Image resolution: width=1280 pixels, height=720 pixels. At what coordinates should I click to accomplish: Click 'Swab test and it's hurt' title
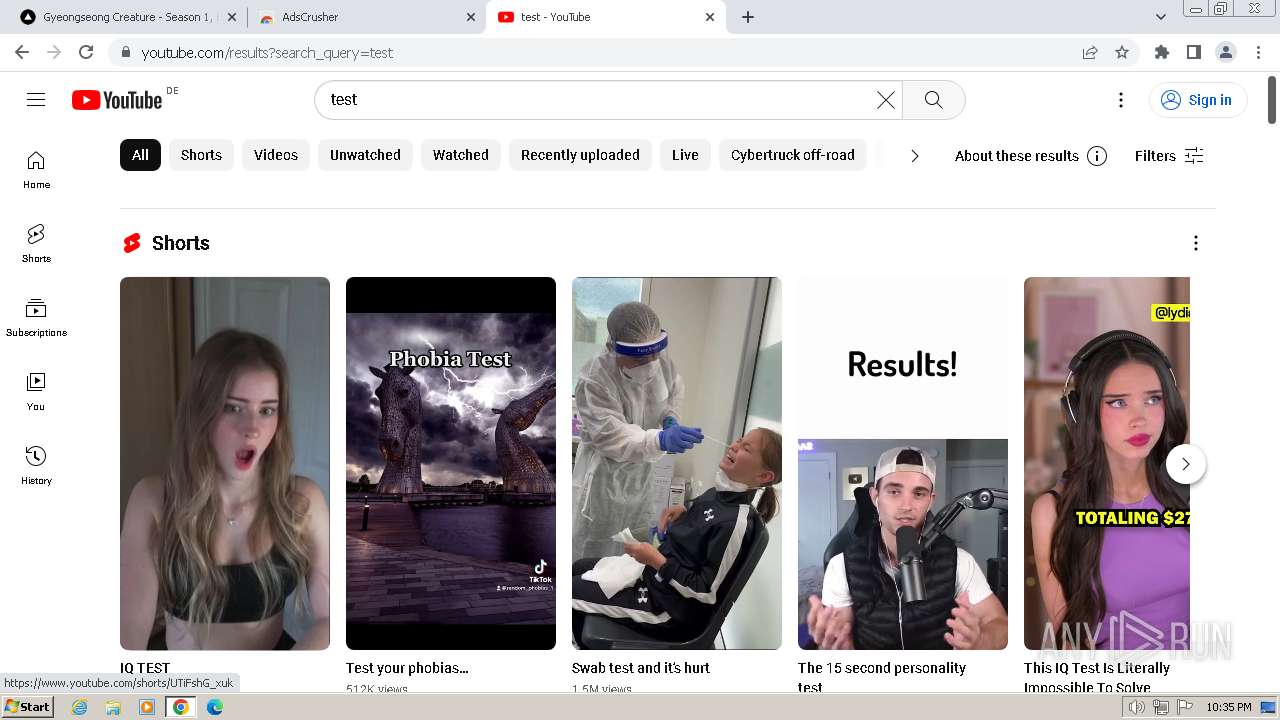point(641,668)
